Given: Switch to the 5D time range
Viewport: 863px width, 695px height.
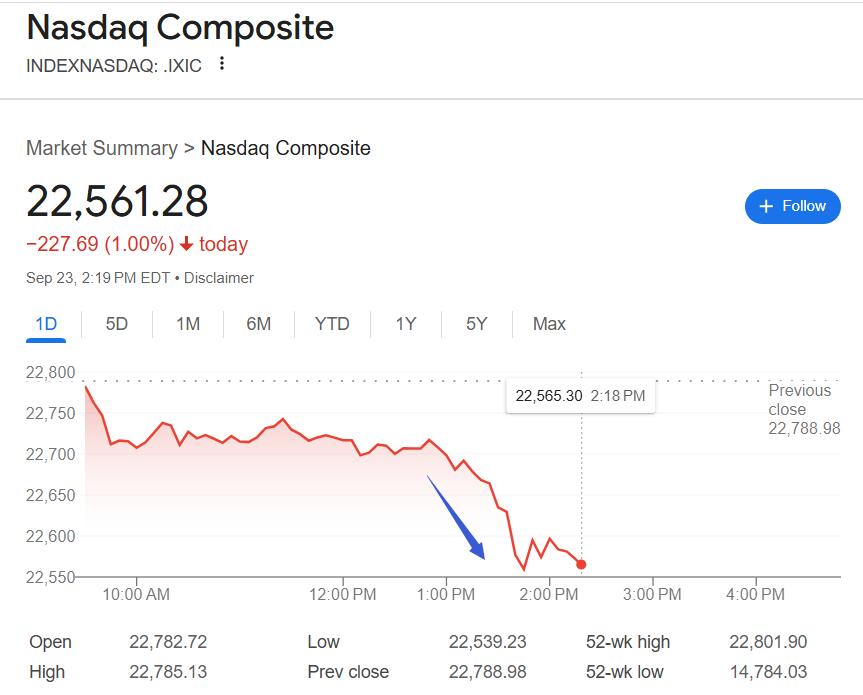Looking at the screenshot, I should [x=117, y=324].
